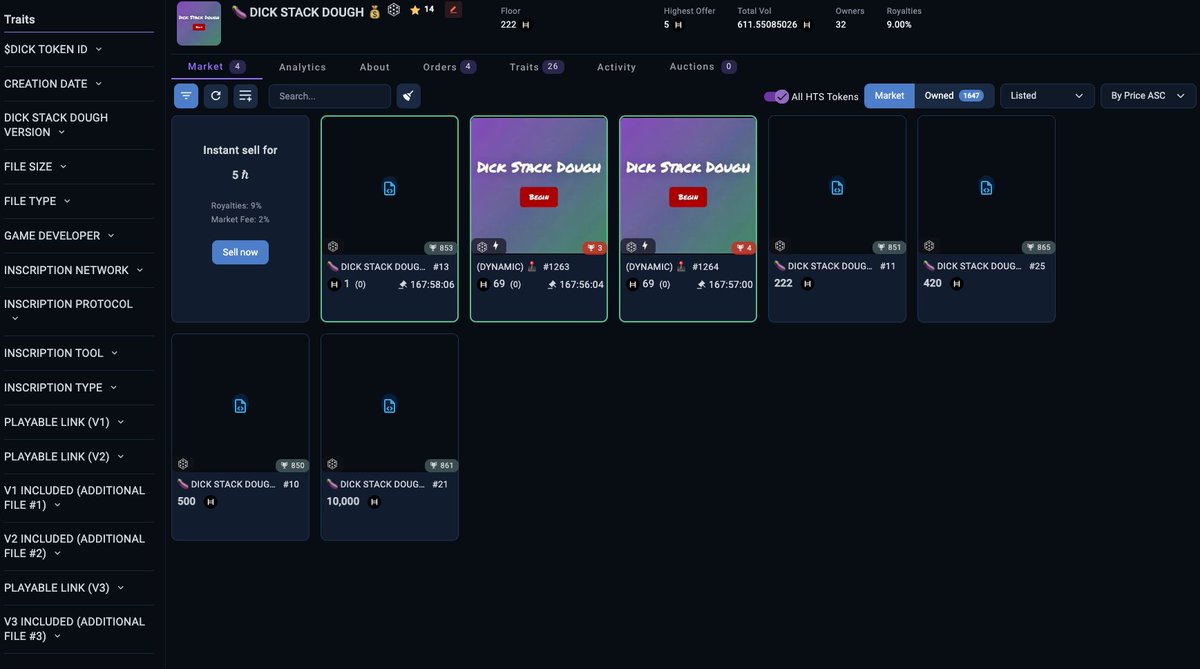Expand the INSCRIPTION NETWORK trait filter
Image resolution: width=1200 pixels, height=669 pixels.
coord(74,270)
